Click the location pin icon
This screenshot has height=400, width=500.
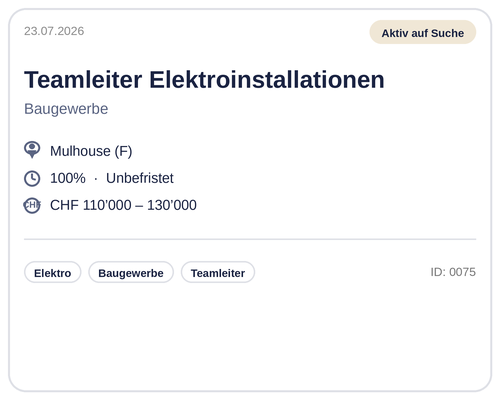pyautogui.click(x=32, y=150)
